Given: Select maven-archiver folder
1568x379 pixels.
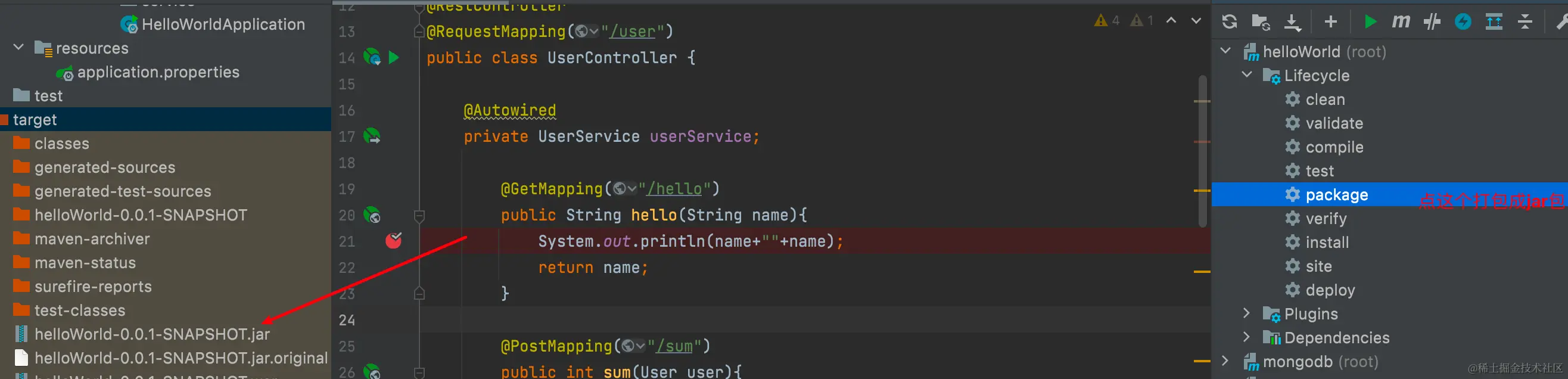Looking at the screenshot, I should point(82,238).
